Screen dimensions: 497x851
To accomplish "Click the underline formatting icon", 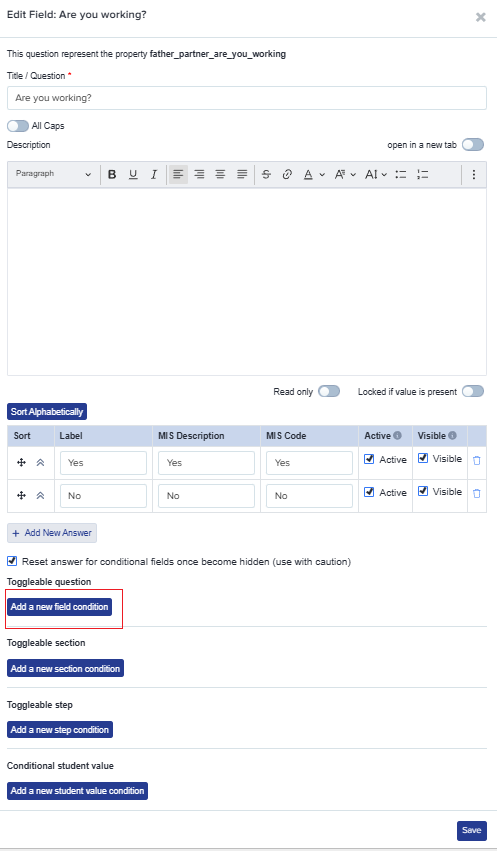I will coord(133,174).
